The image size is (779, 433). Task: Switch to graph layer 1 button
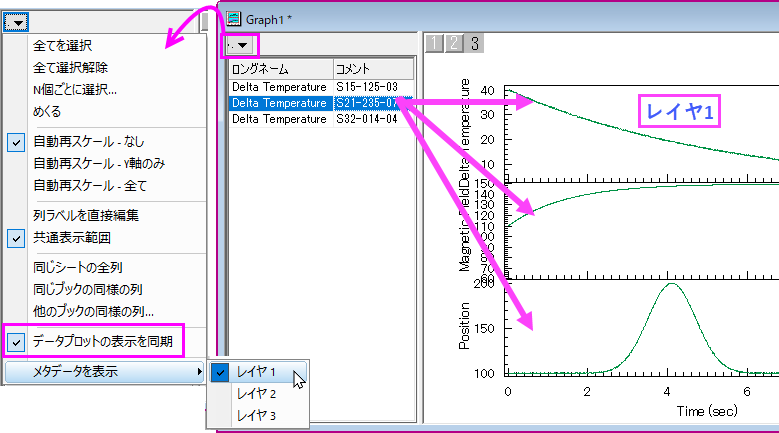[x=434, y=43]
